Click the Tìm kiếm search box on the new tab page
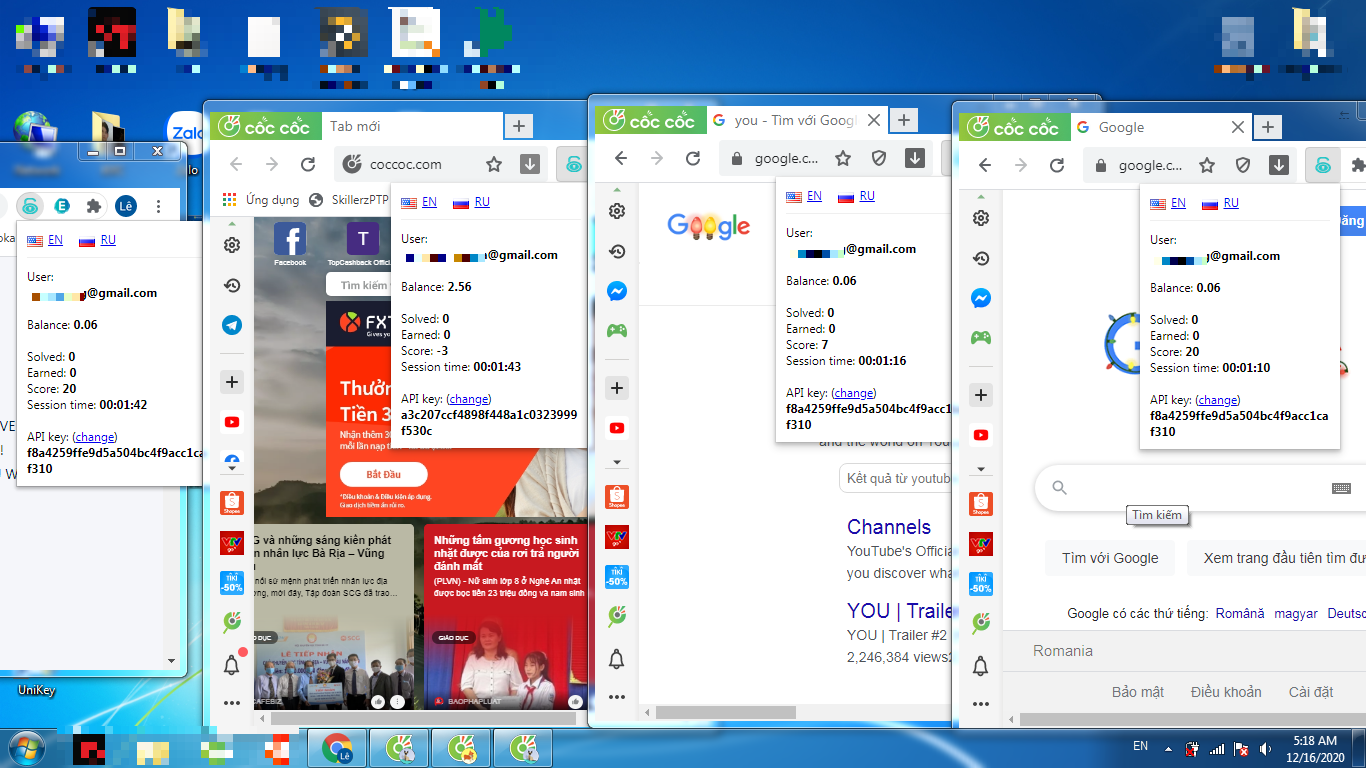 point(358,285)
